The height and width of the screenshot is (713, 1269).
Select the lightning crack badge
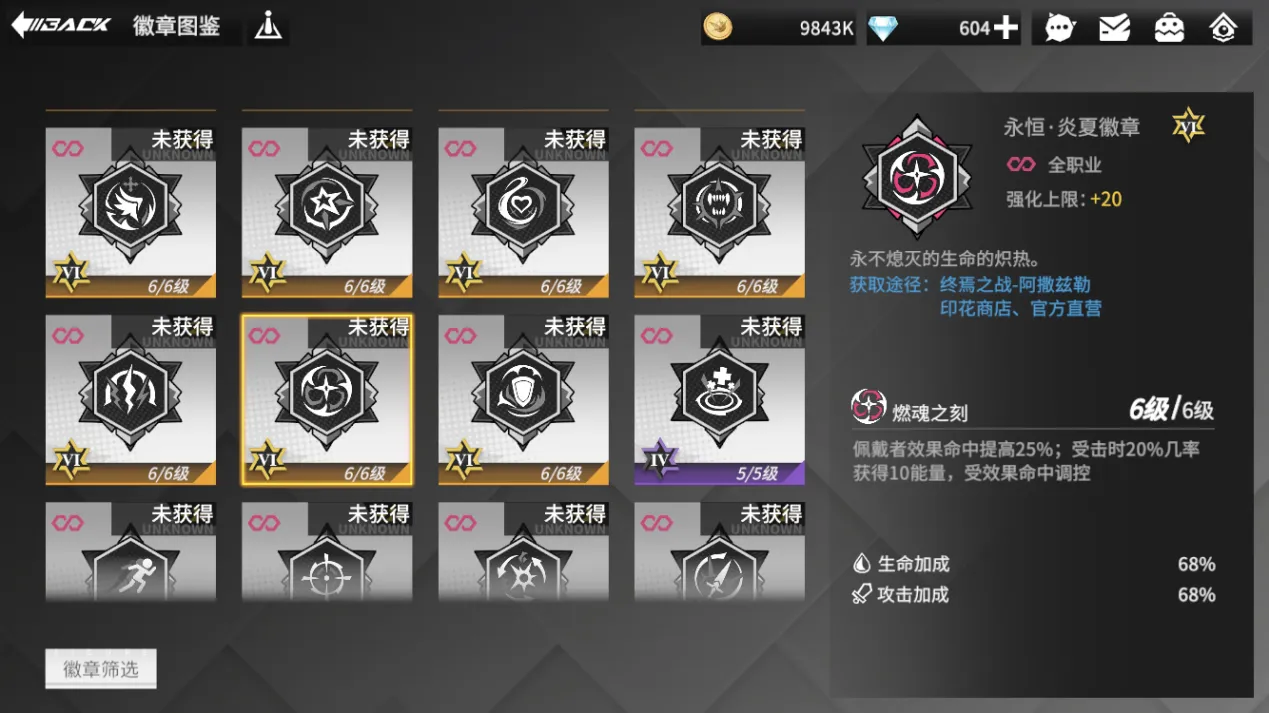click(x=131, y=400)
